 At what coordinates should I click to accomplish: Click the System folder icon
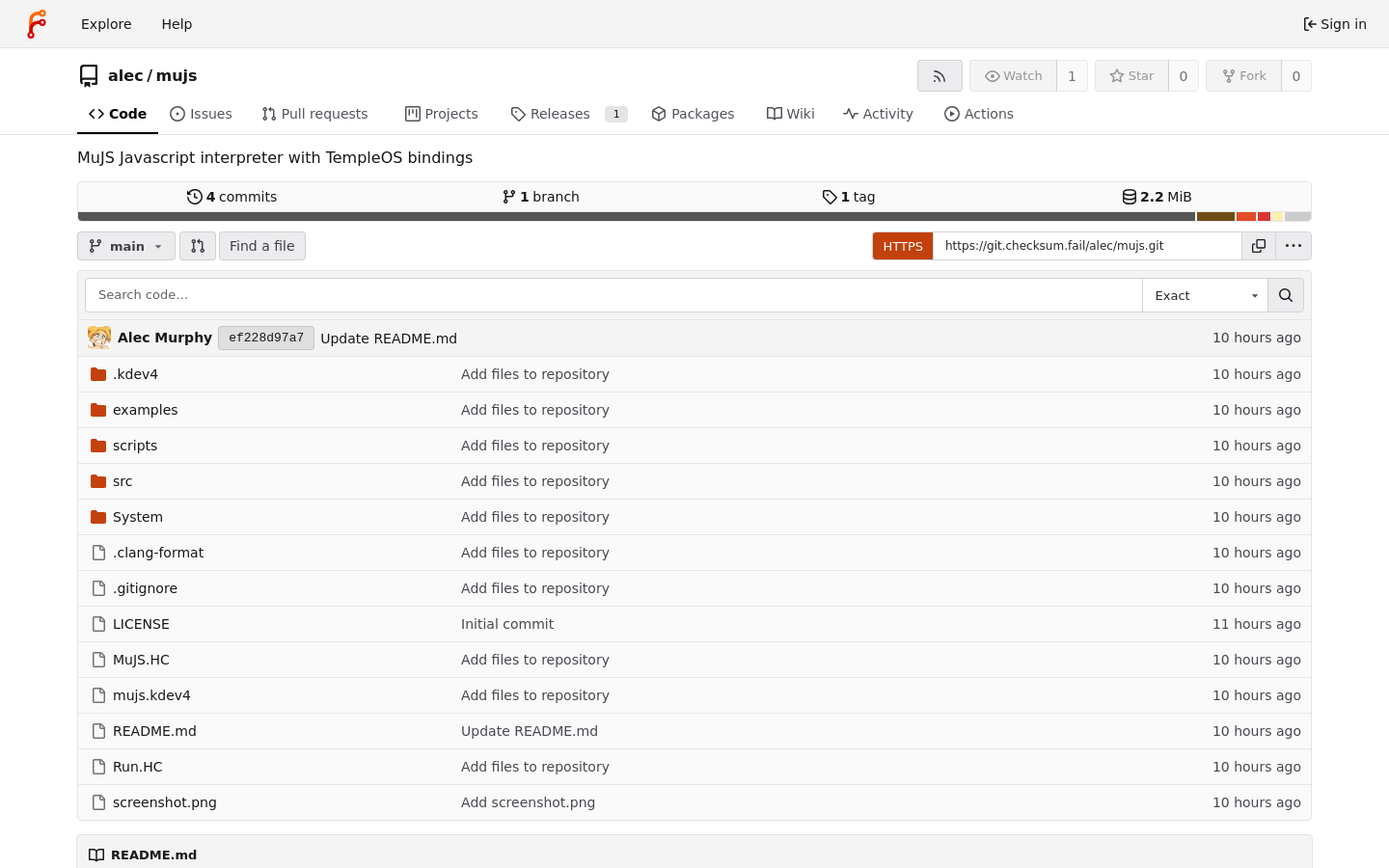click(98, 517)
